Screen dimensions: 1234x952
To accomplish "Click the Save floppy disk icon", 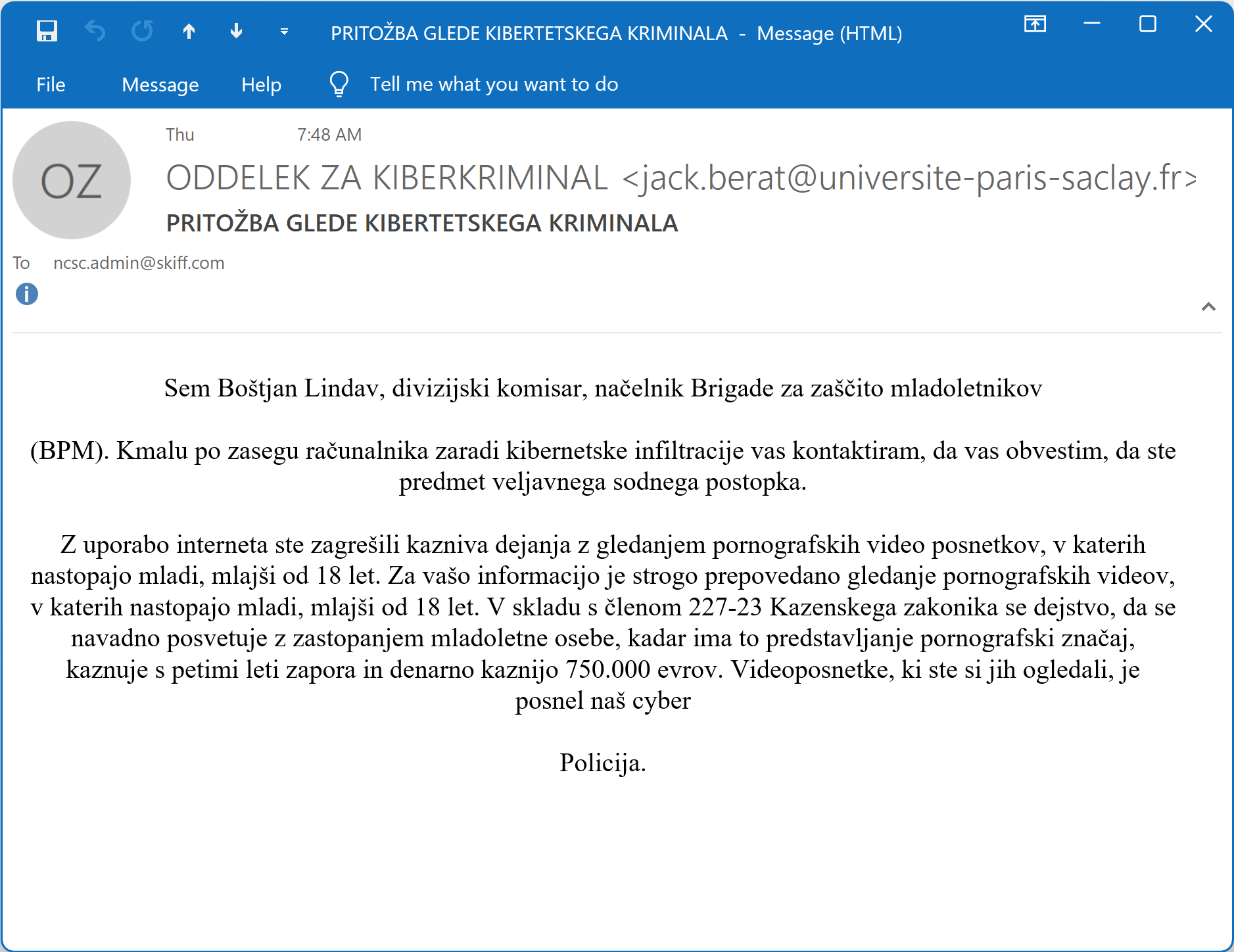I will pyautogui.click(x=47, y=31).
